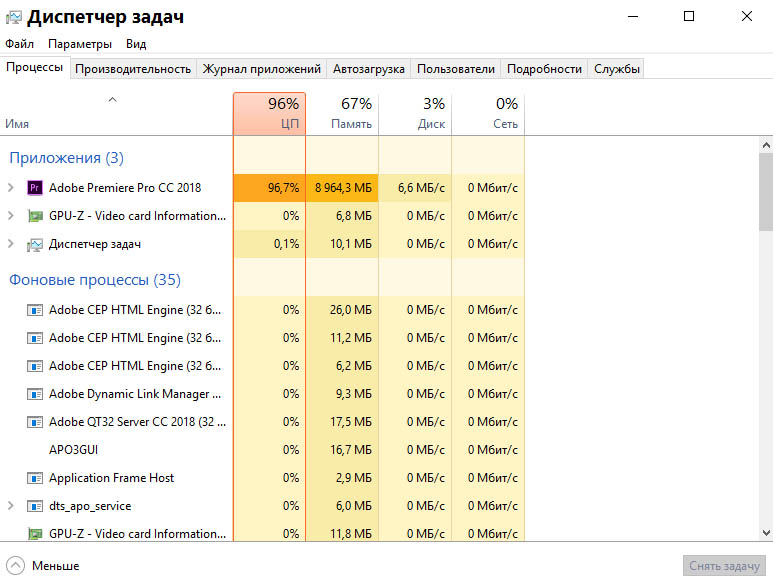773x582 pixels.
Task: Click the vertical scrollbar down arrow
Action: click(x=765, y=533)
